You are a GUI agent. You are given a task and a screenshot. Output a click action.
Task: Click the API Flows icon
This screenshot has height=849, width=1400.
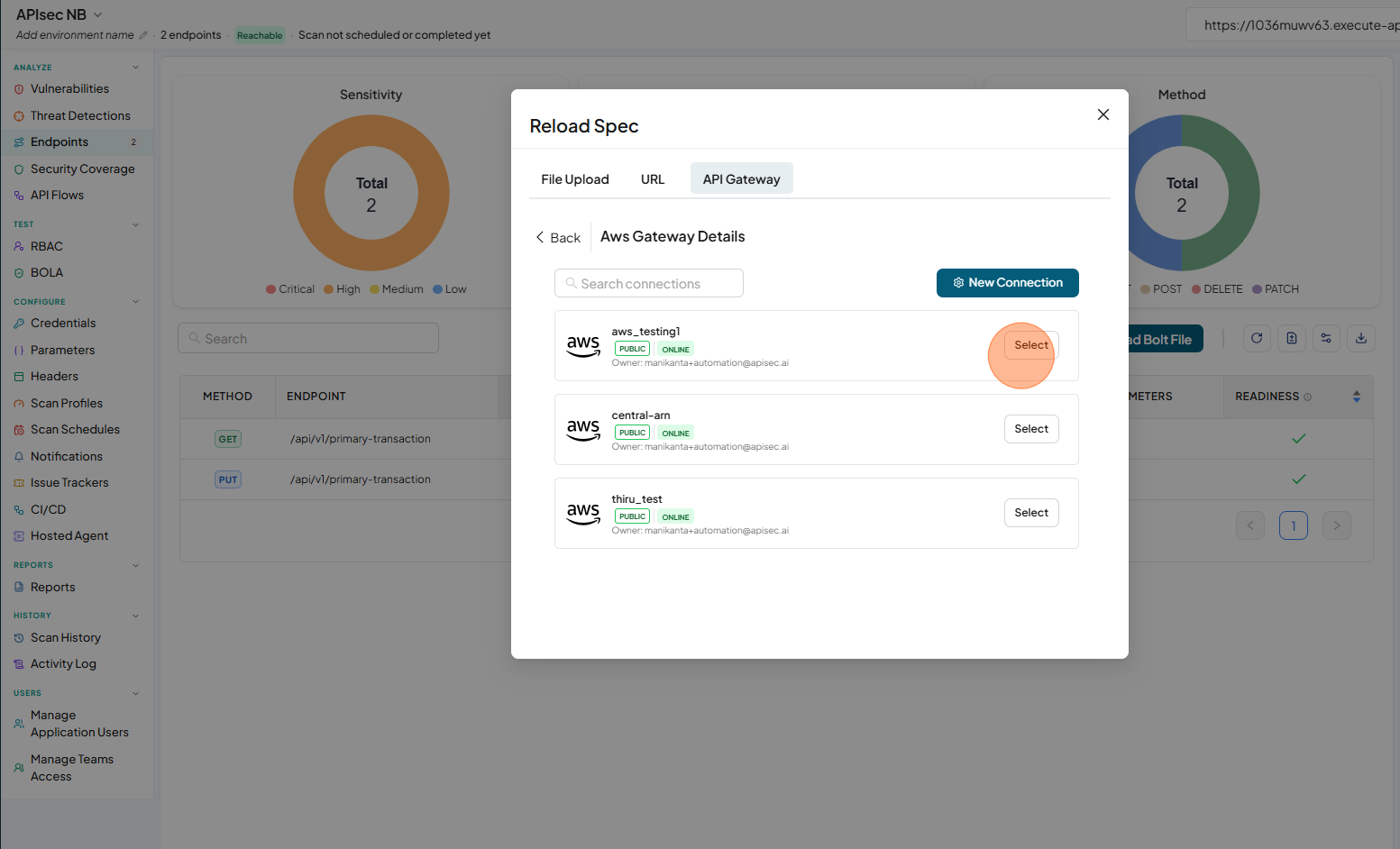pos(19,196)
